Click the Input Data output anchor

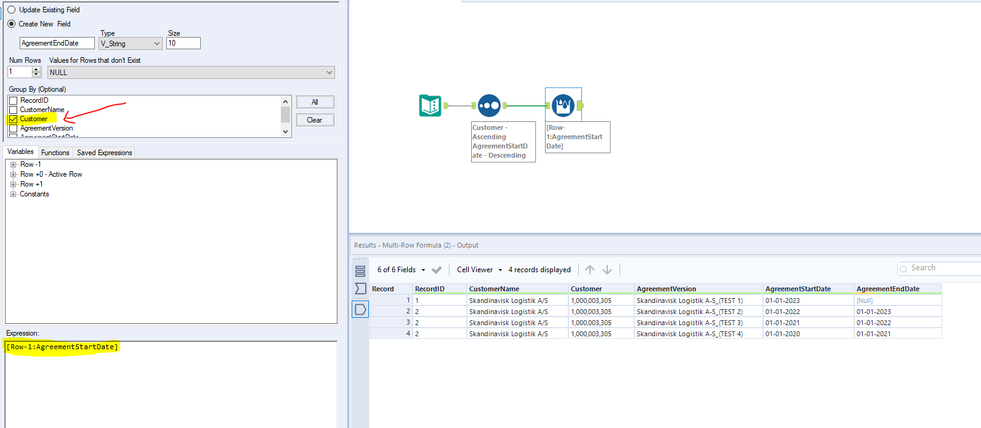click(446, 106)
